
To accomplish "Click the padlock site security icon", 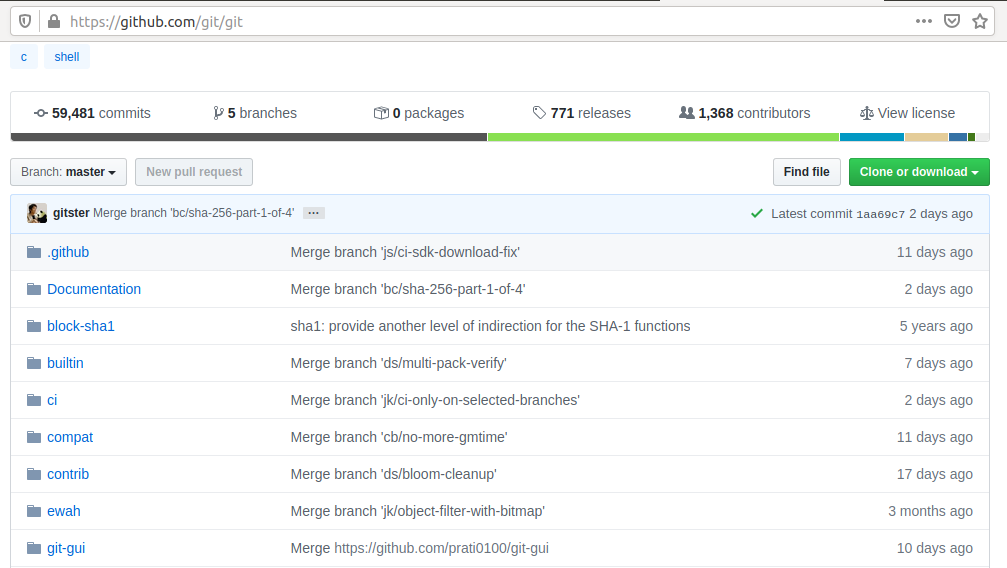I will click(54, 22).
